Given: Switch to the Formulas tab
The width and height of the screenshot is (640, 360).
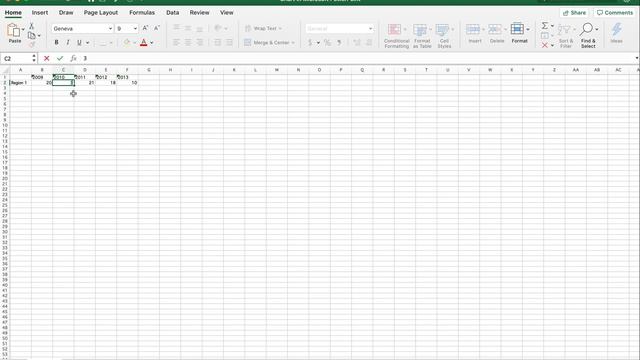Looking at the screenshot, I should [x=142, y=13].
